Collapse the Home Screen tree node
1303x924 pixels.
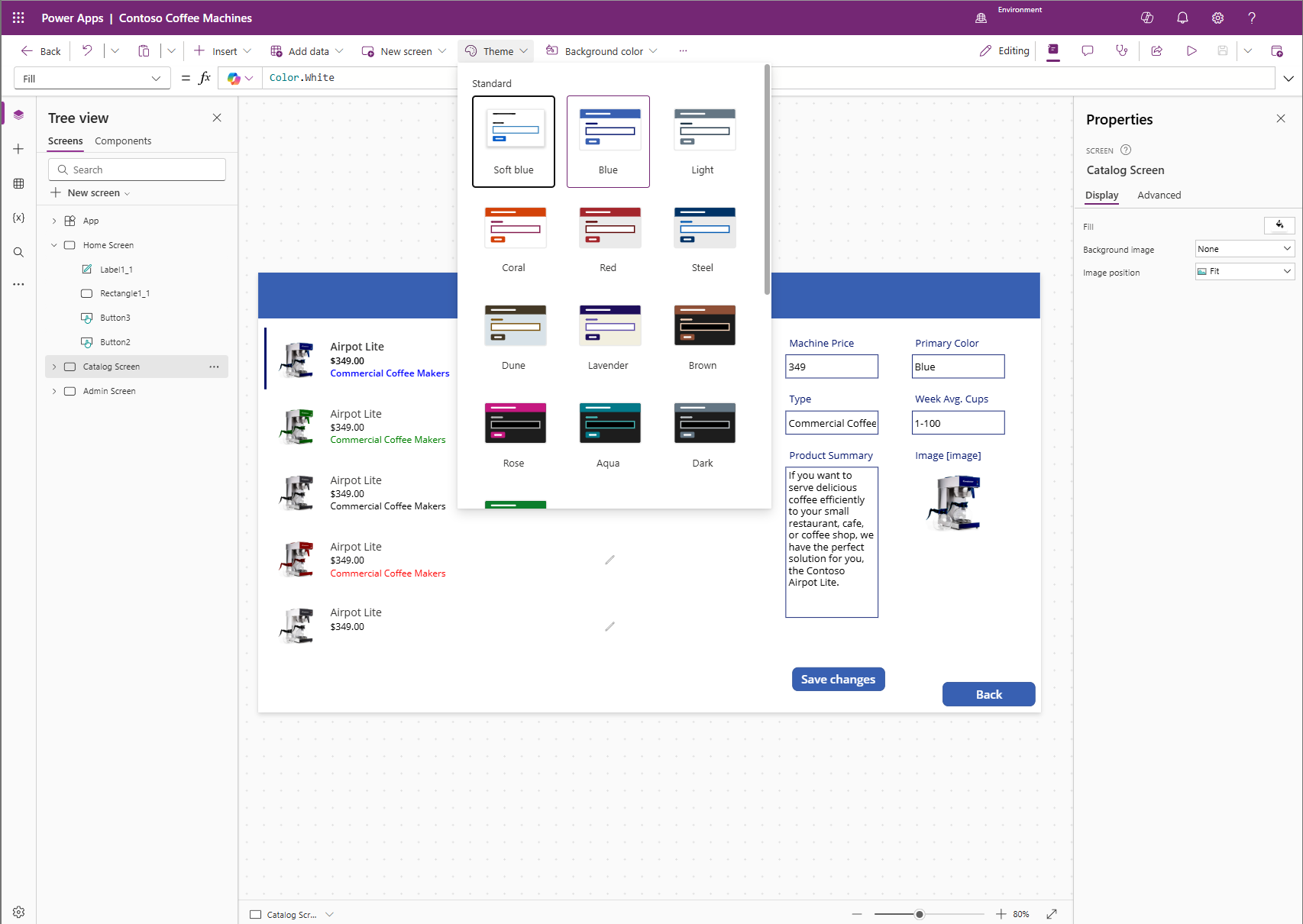[54, 245]
